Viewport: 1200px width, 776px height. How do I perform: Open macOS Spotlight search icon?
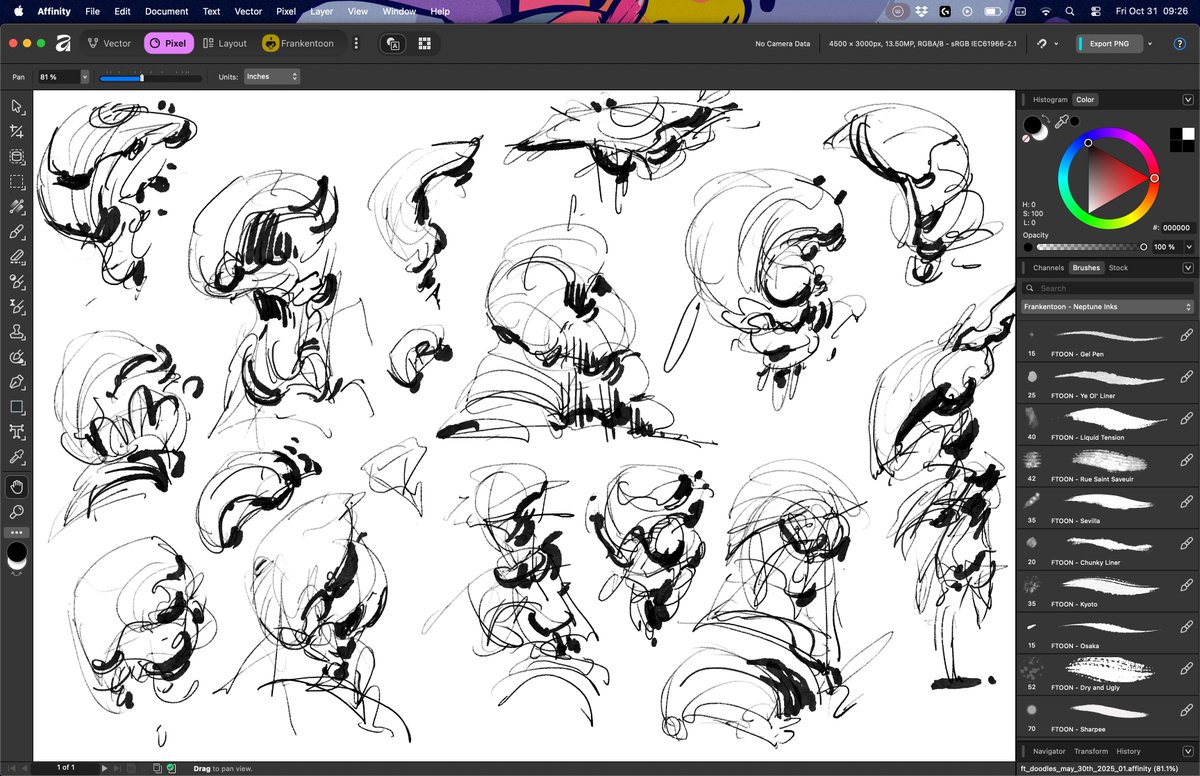[x=1069, y=11]
